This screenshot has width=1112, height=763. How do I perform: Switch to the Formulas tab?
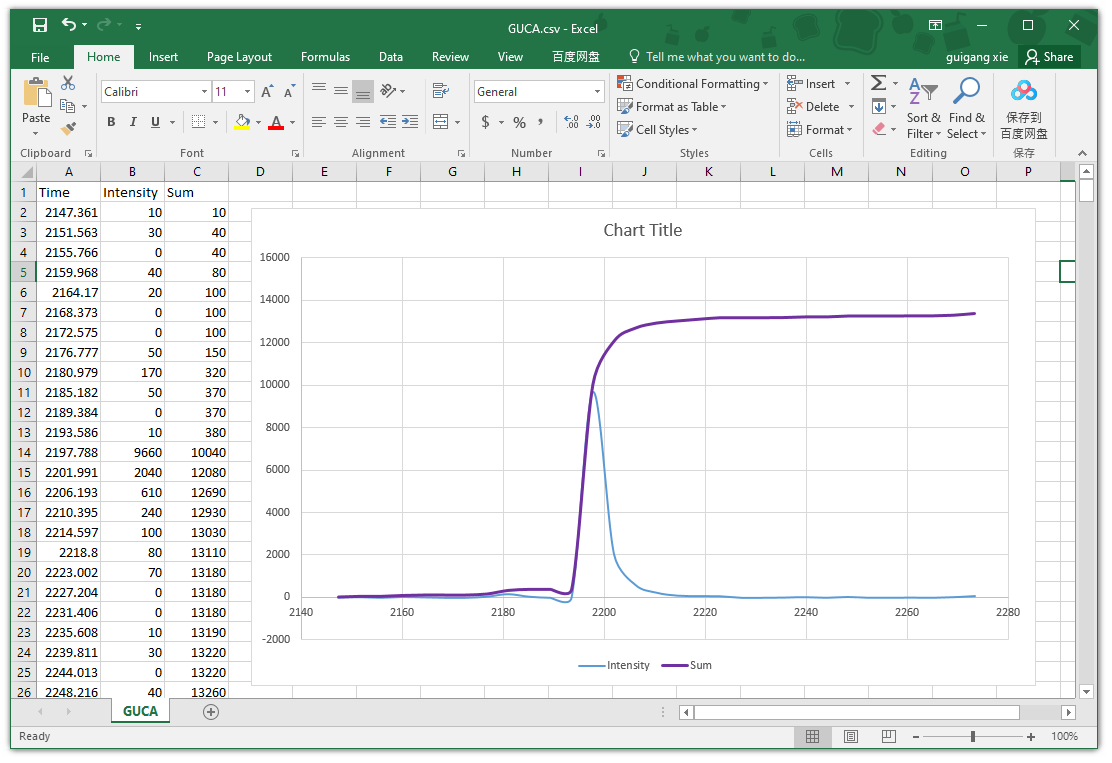click(325, 57)
